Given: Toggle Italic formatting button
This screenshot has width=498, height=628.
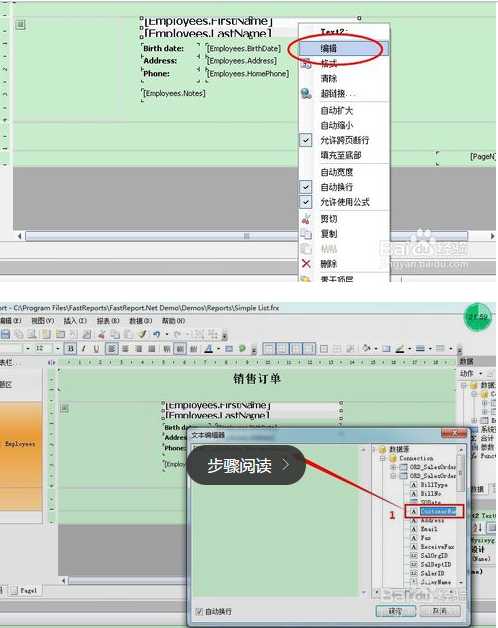Looking at the screenshot, I should coord(83,348).
